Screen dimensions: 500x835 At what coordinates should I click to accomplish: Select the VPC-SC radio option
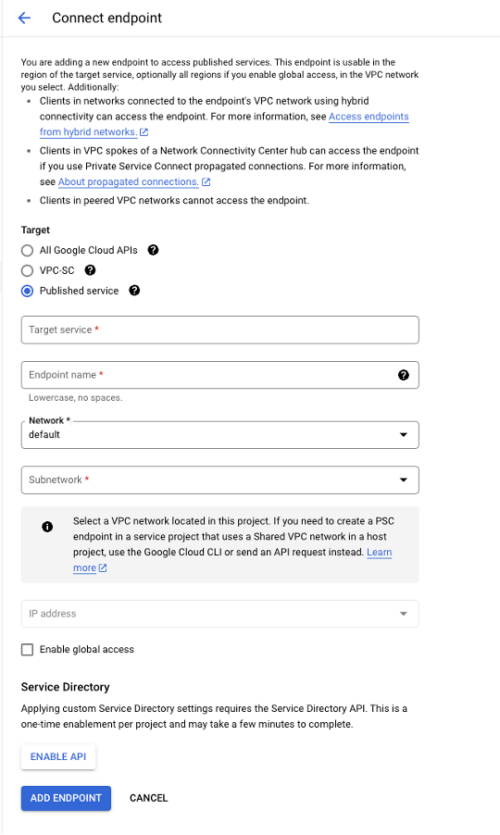click(27, 271)
